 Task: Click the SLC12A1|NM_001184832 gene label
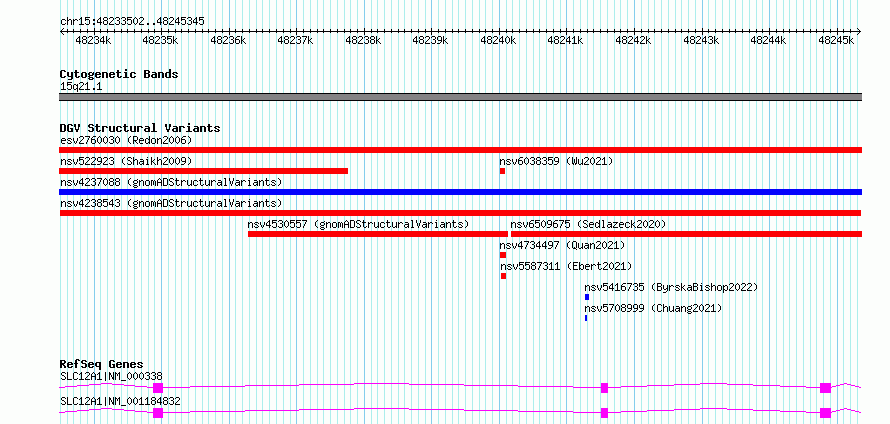[120, 401]
